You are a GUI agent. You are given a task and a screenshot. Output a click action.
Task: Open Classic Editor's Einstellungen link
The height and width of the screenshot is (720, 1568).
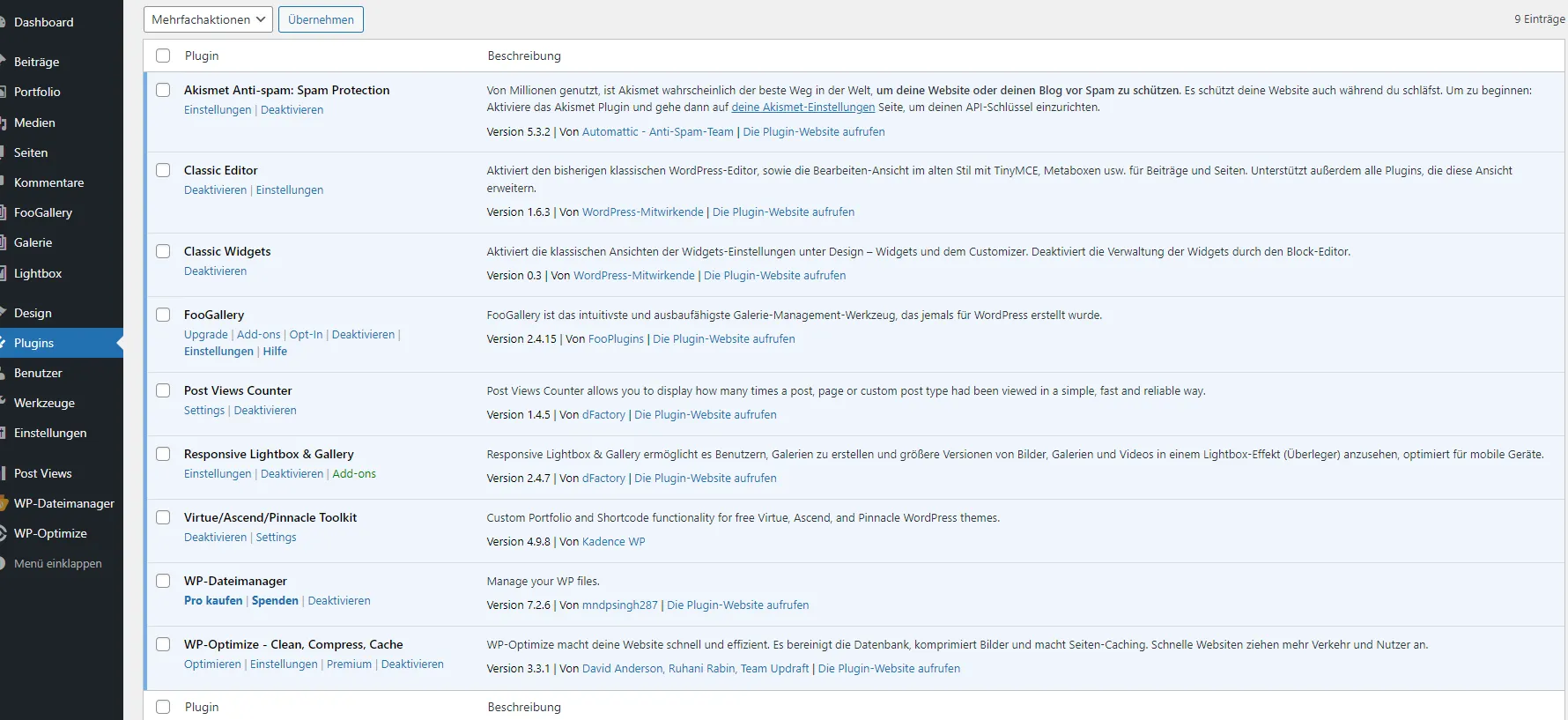290,190
